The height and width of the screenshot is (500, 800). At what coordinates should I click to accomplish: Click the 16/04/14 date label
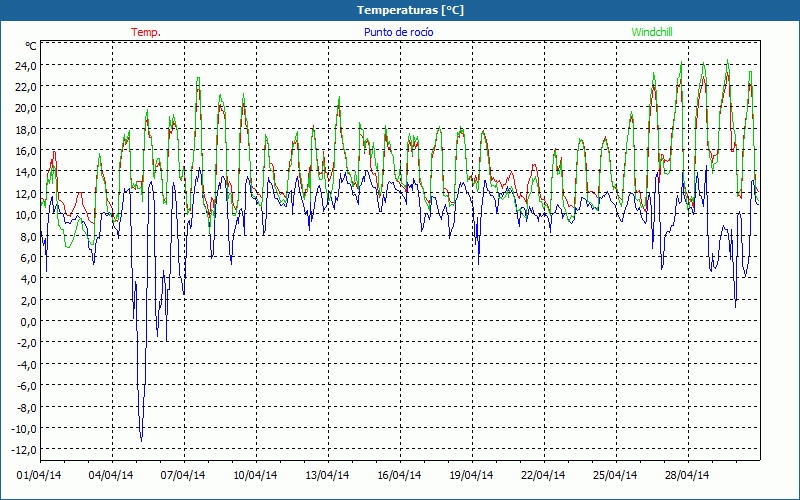pos(399,475)
